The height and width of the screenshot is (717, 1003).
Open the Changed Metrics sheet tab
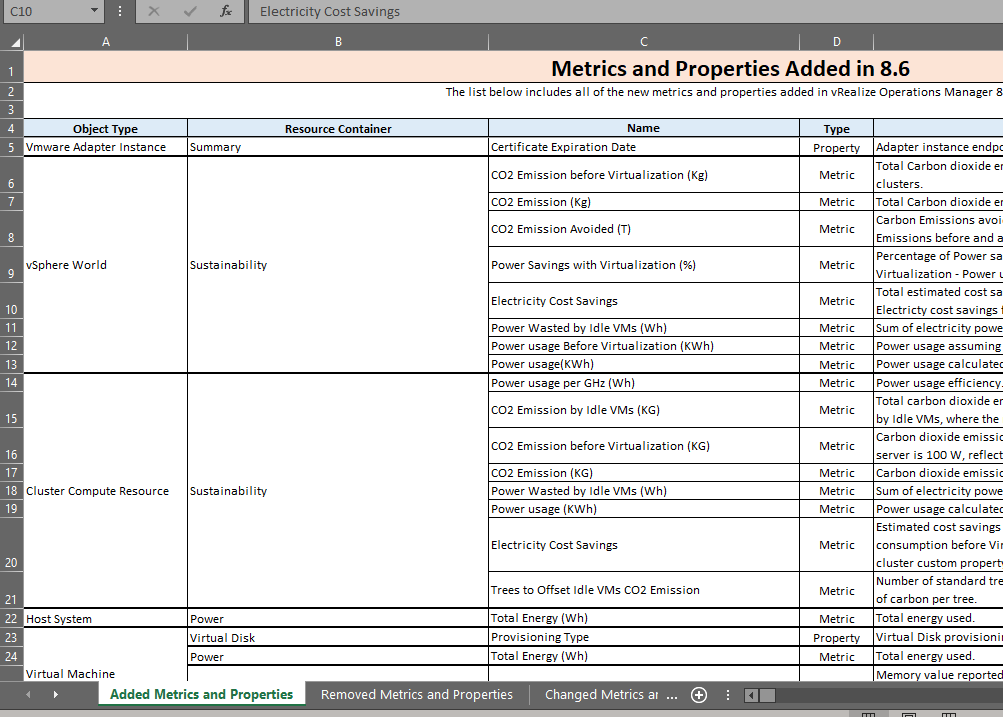click(x=601, y=695)
